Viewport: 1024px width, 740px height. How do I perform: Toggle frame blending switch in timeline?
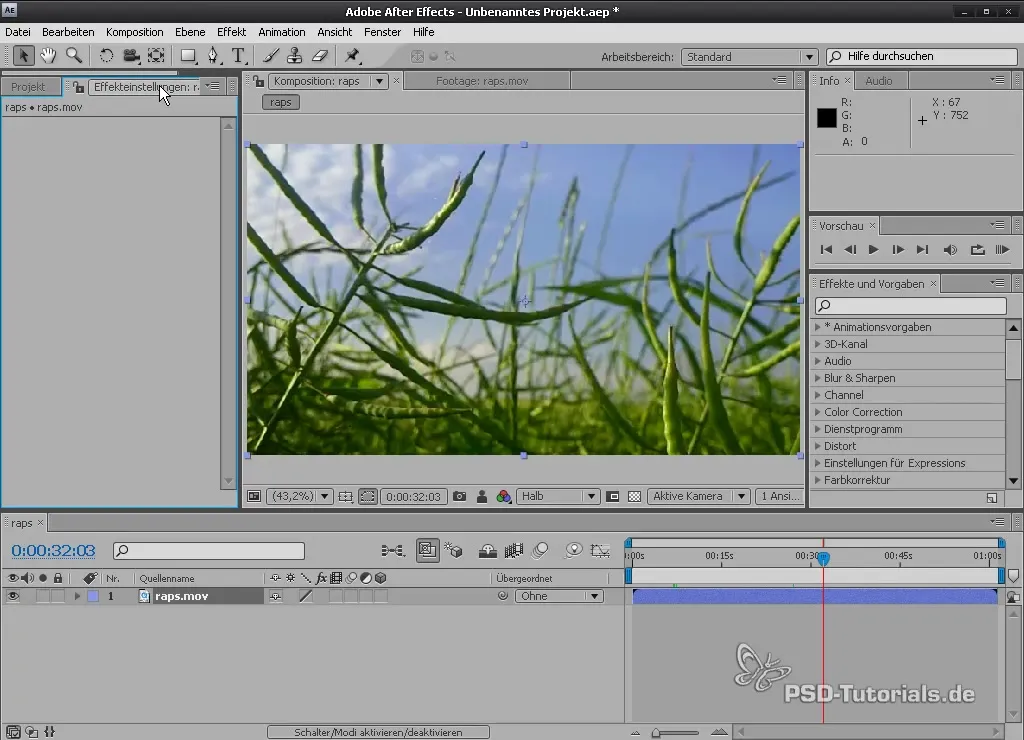(514, 551)
